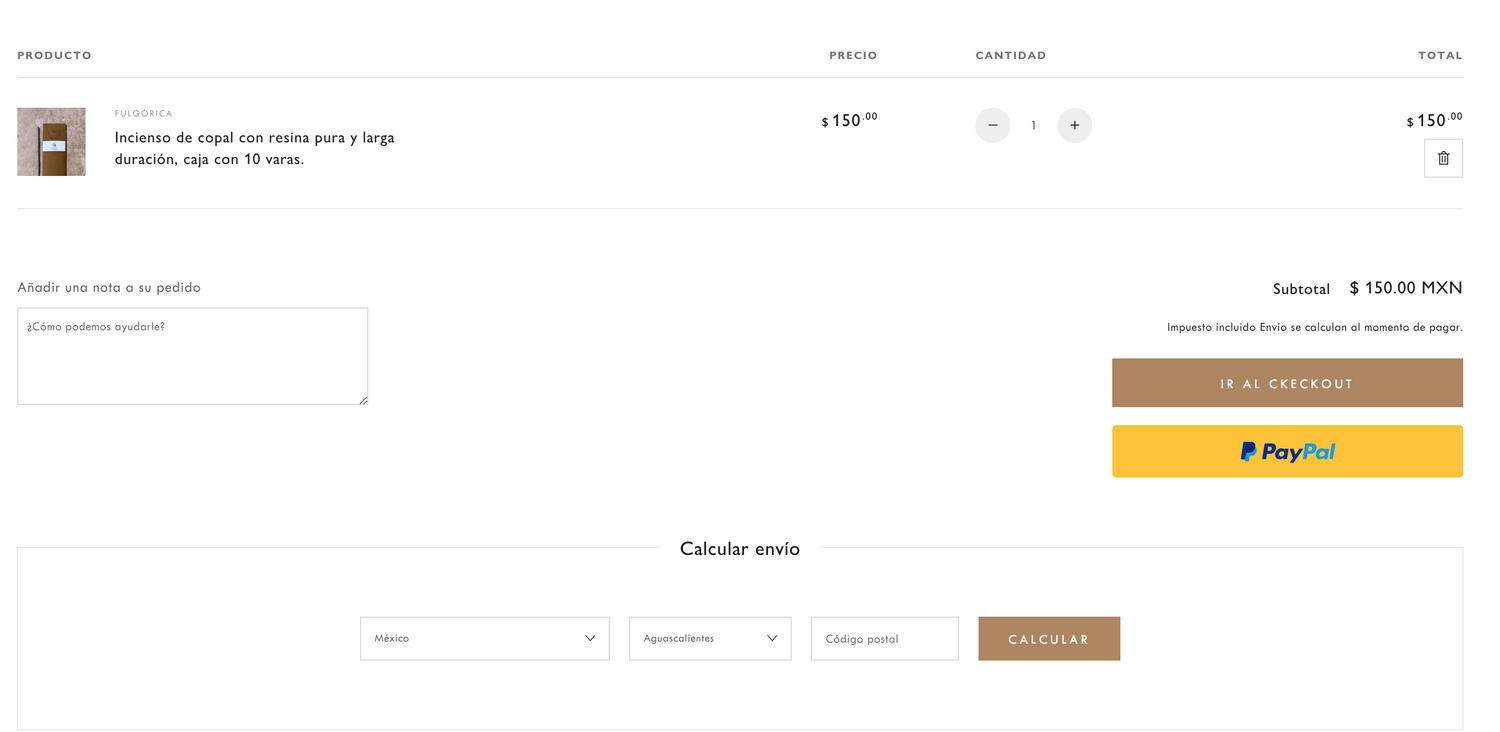Expand the Aguascalientes state dropdown
This screenshot has width=1500, height=732.
coord(709,638)
